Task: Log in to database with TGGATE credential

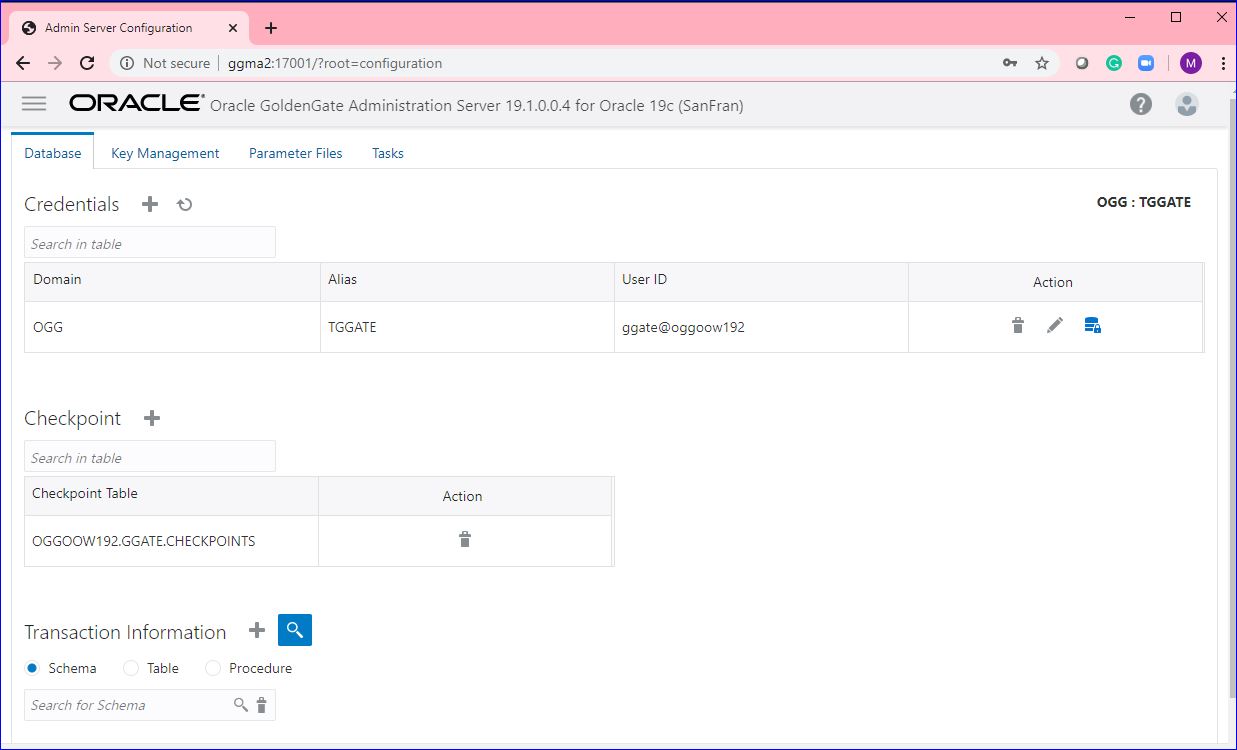Action: pos(1093,325)
